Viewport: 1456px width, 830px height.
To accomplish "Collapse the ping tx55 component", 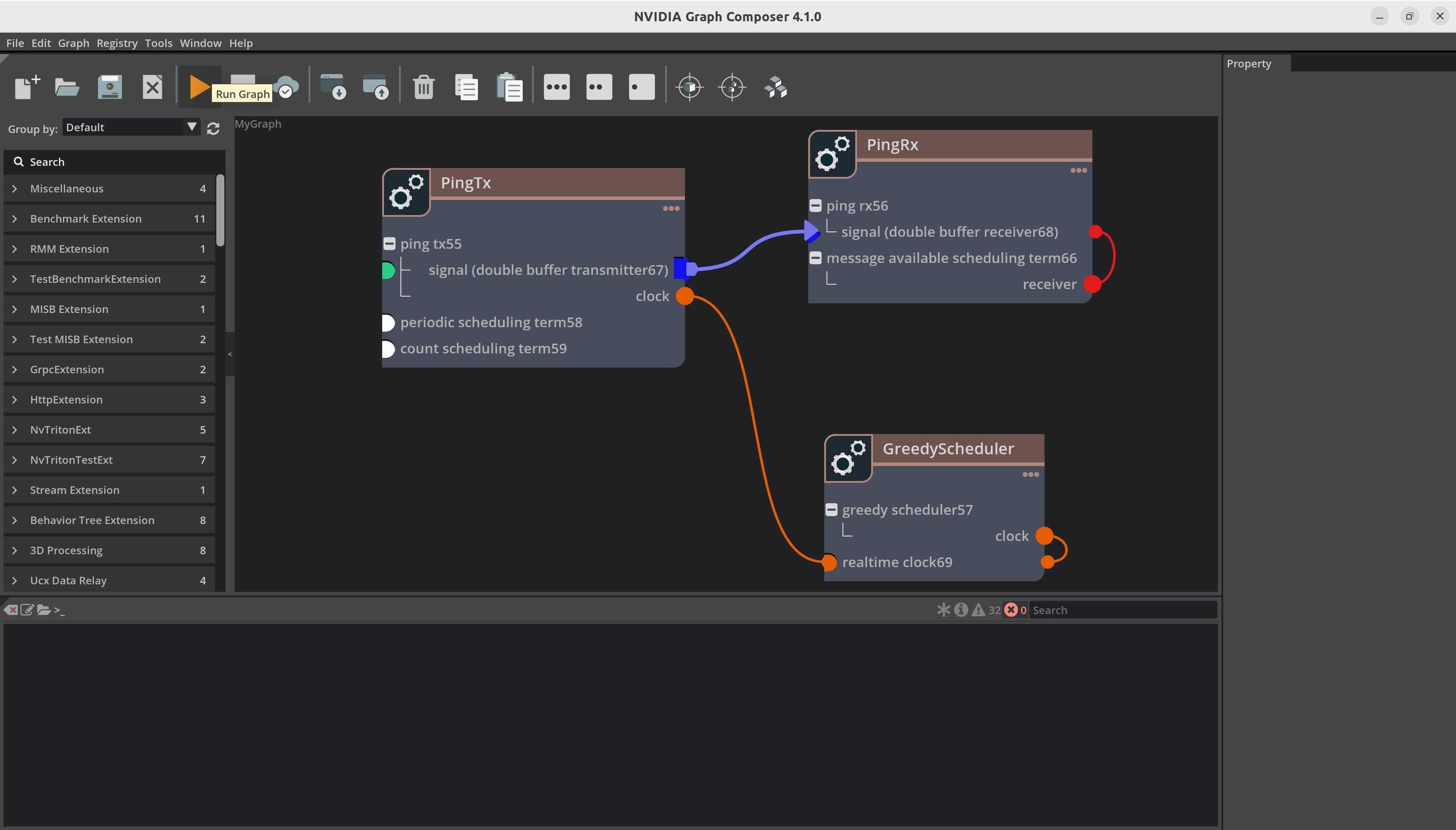I will [389, 244].
